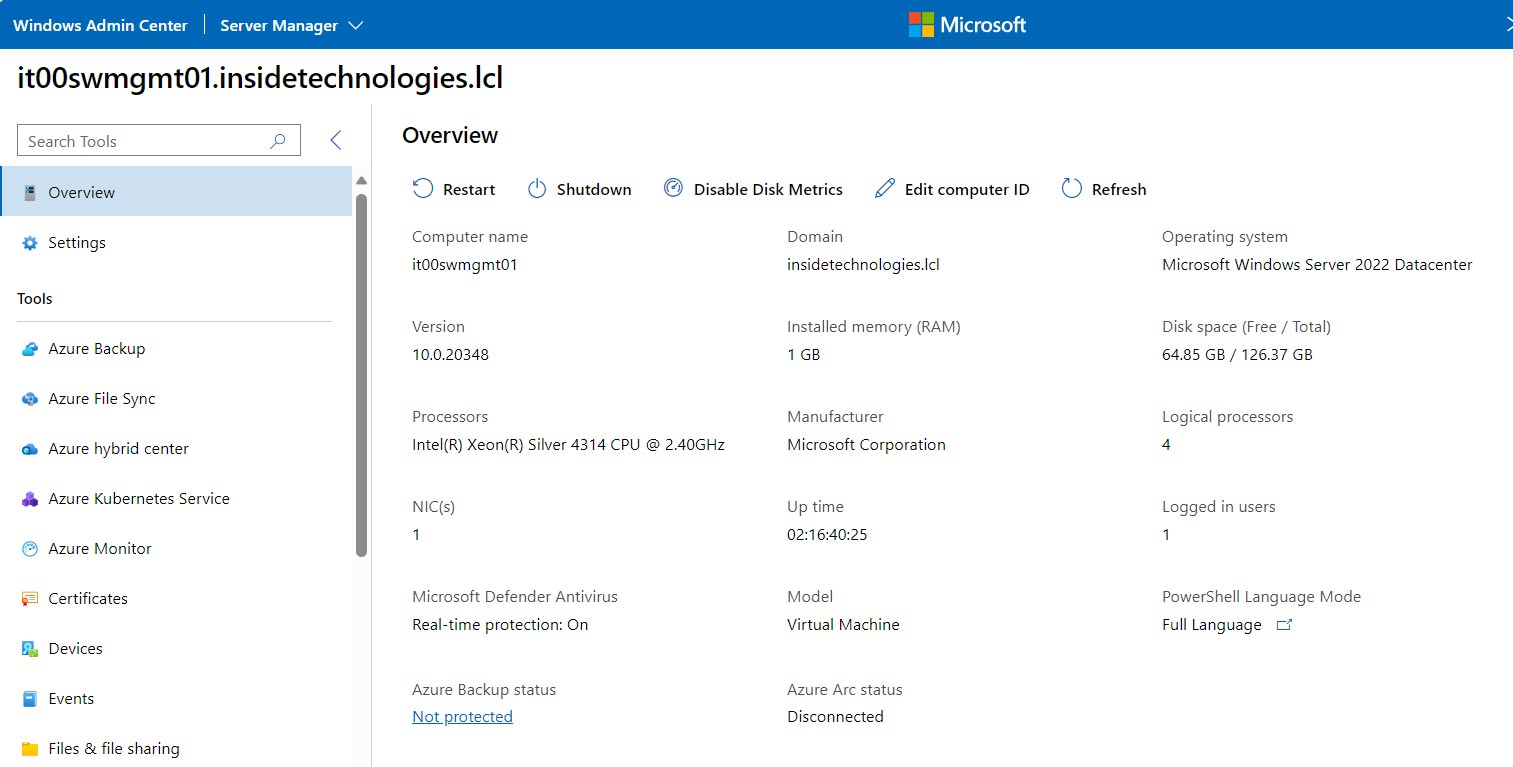Click the server name heading it00swmgmt01.insidetechnologies.lcl

click(260, 79)
